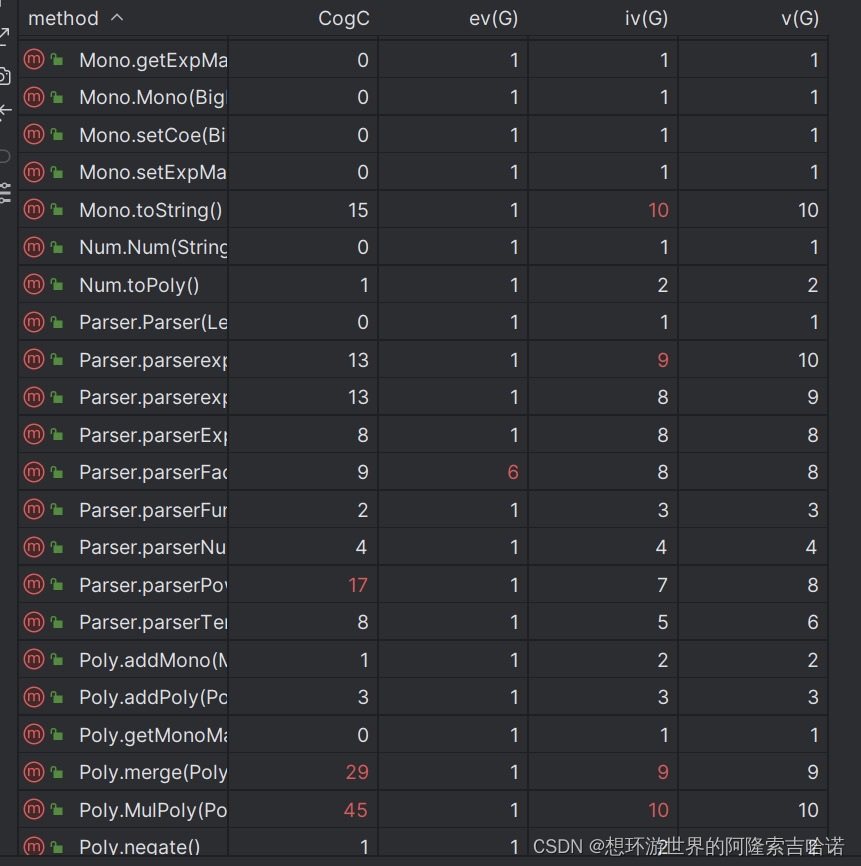
Task: Sort table by ev(G) column header
Action: [x=493, y=18]
